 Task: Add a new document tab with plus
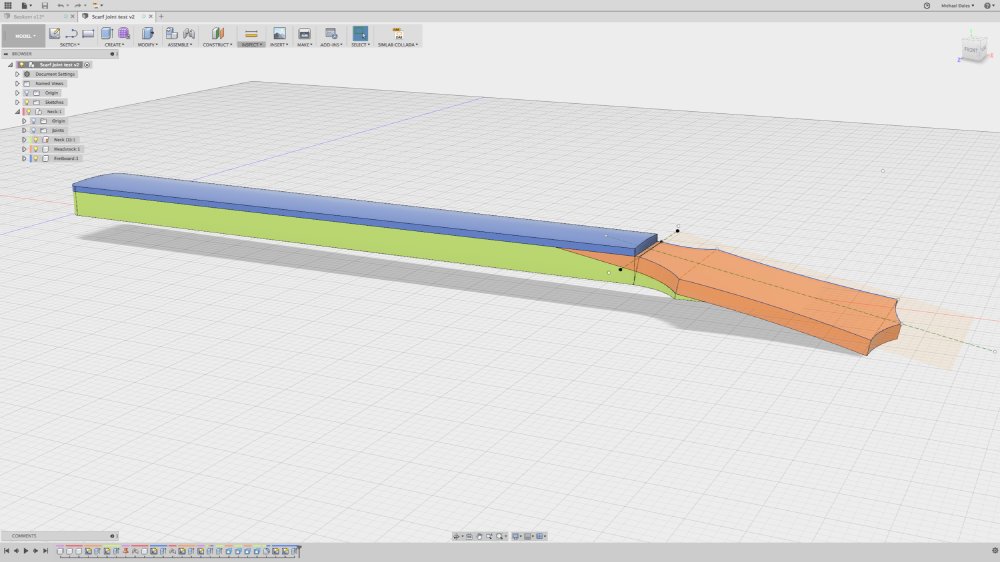[x=161, y=17]
